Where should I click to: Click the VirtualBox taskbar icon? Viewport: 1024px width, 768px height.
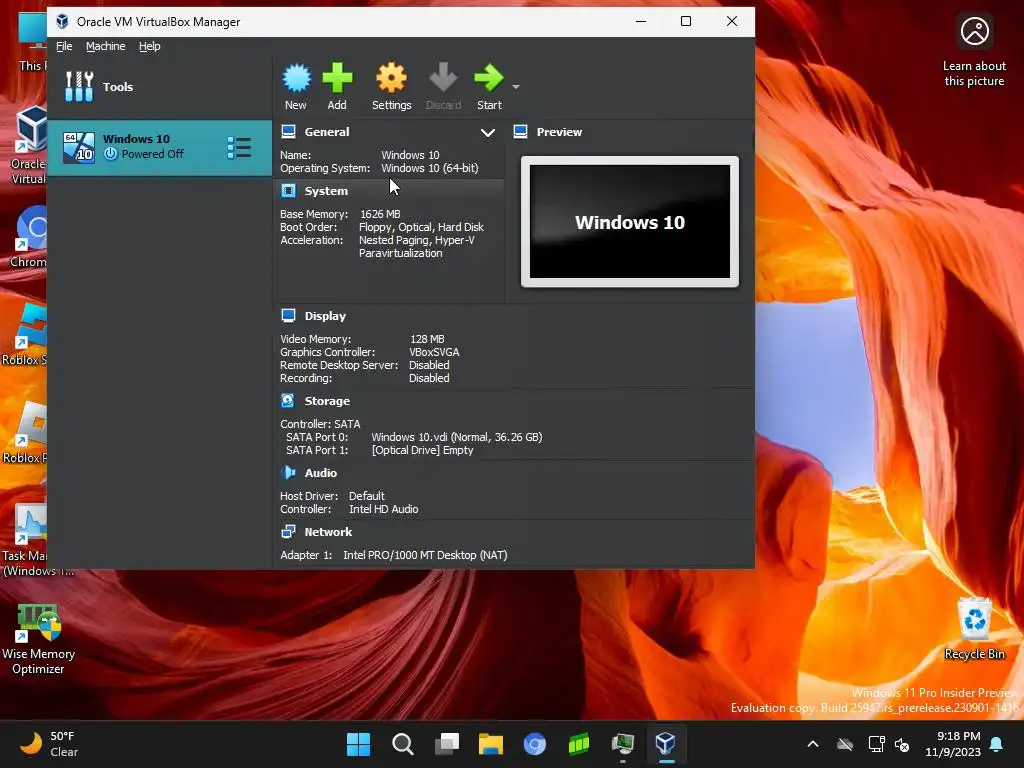pos(666,744)
